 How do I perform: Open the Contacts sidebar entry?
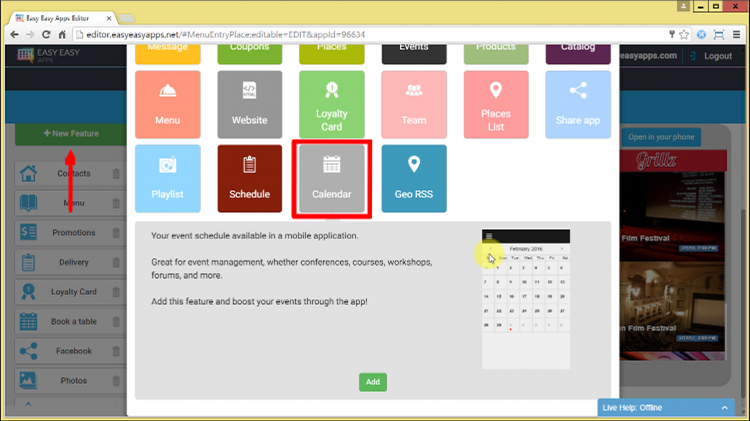(x=70, y=173)
